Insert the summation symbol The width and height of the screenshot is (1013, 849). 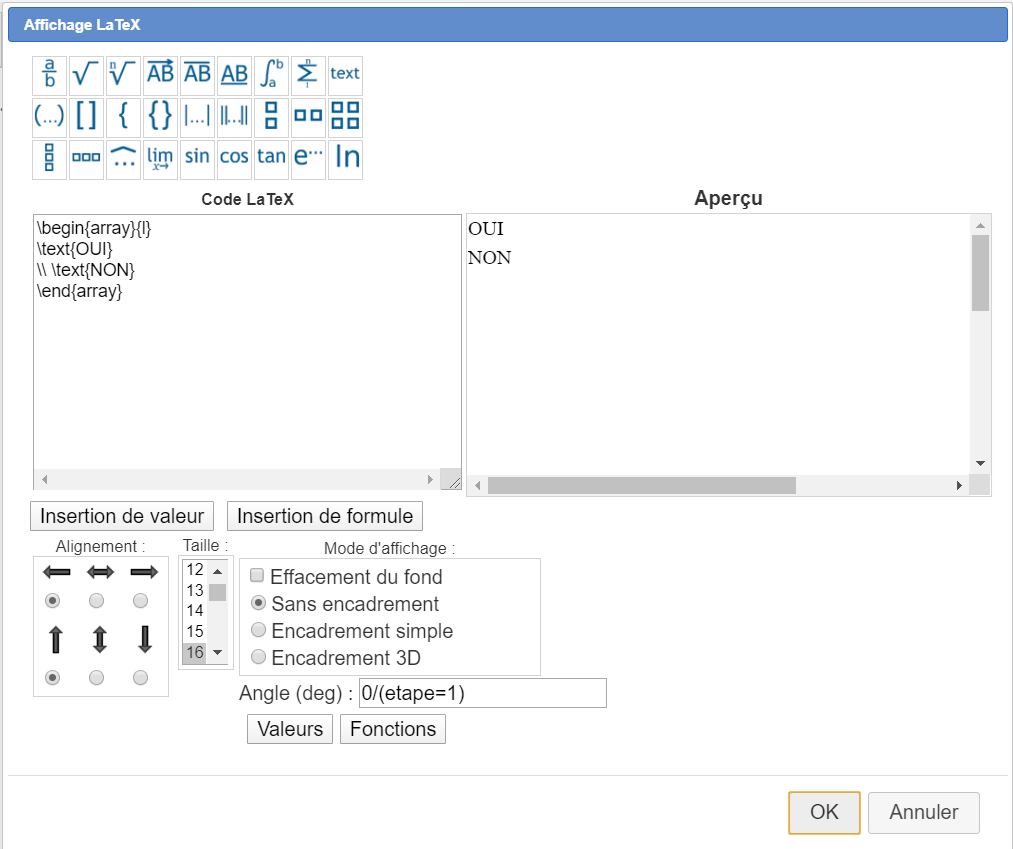[308, 74]
